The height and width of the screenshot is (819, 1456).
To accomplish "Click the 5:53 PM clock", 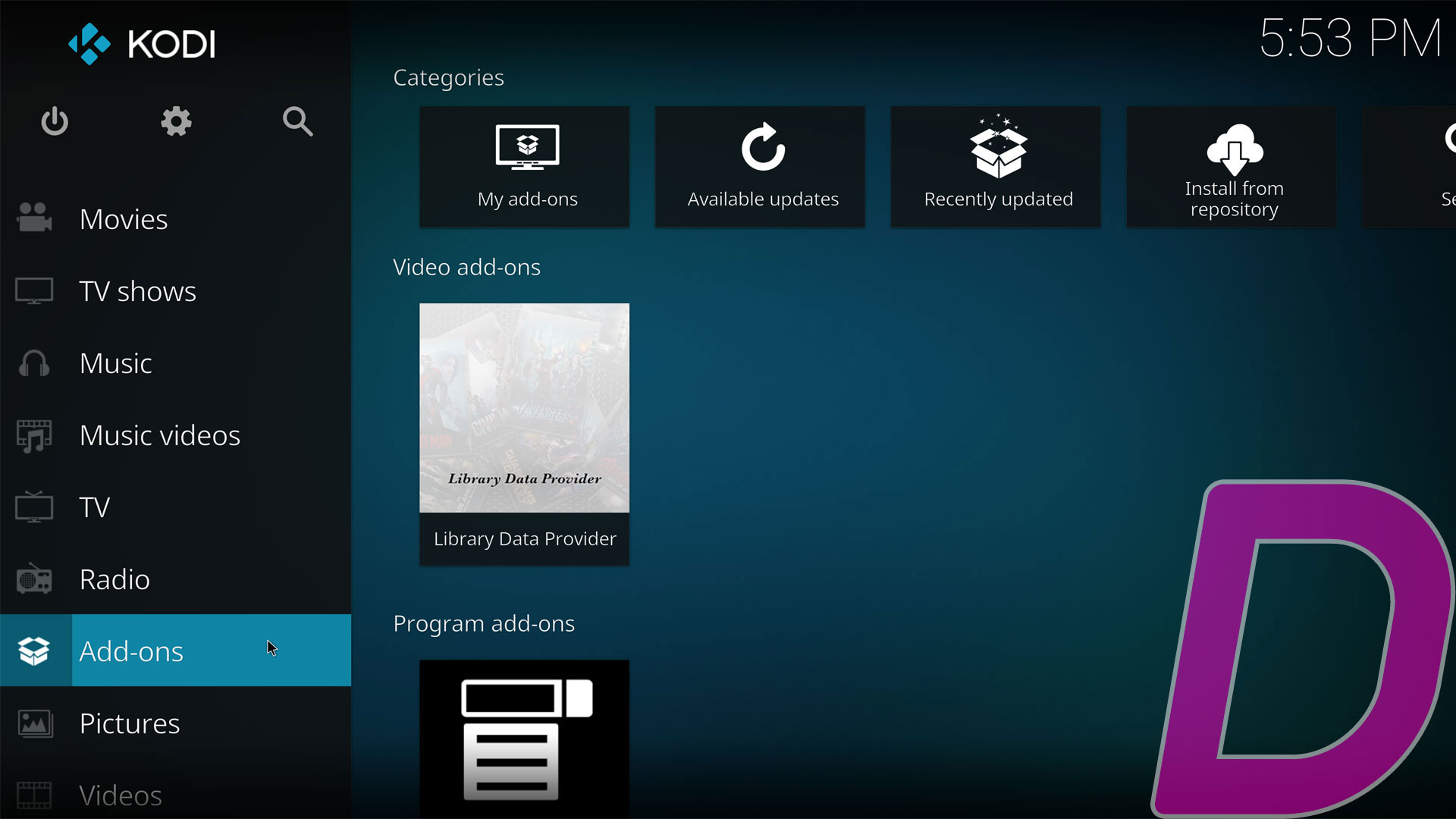I will (x=1351, y=38).
